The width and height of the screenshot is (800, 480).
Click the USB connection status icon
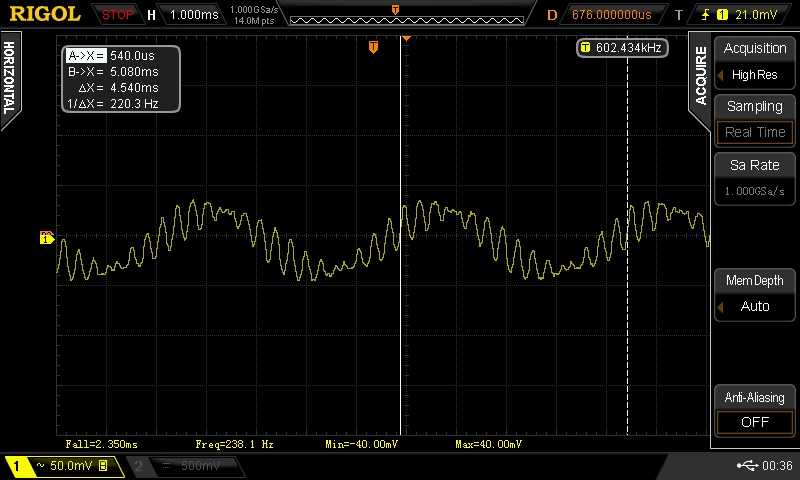[748, 466]
